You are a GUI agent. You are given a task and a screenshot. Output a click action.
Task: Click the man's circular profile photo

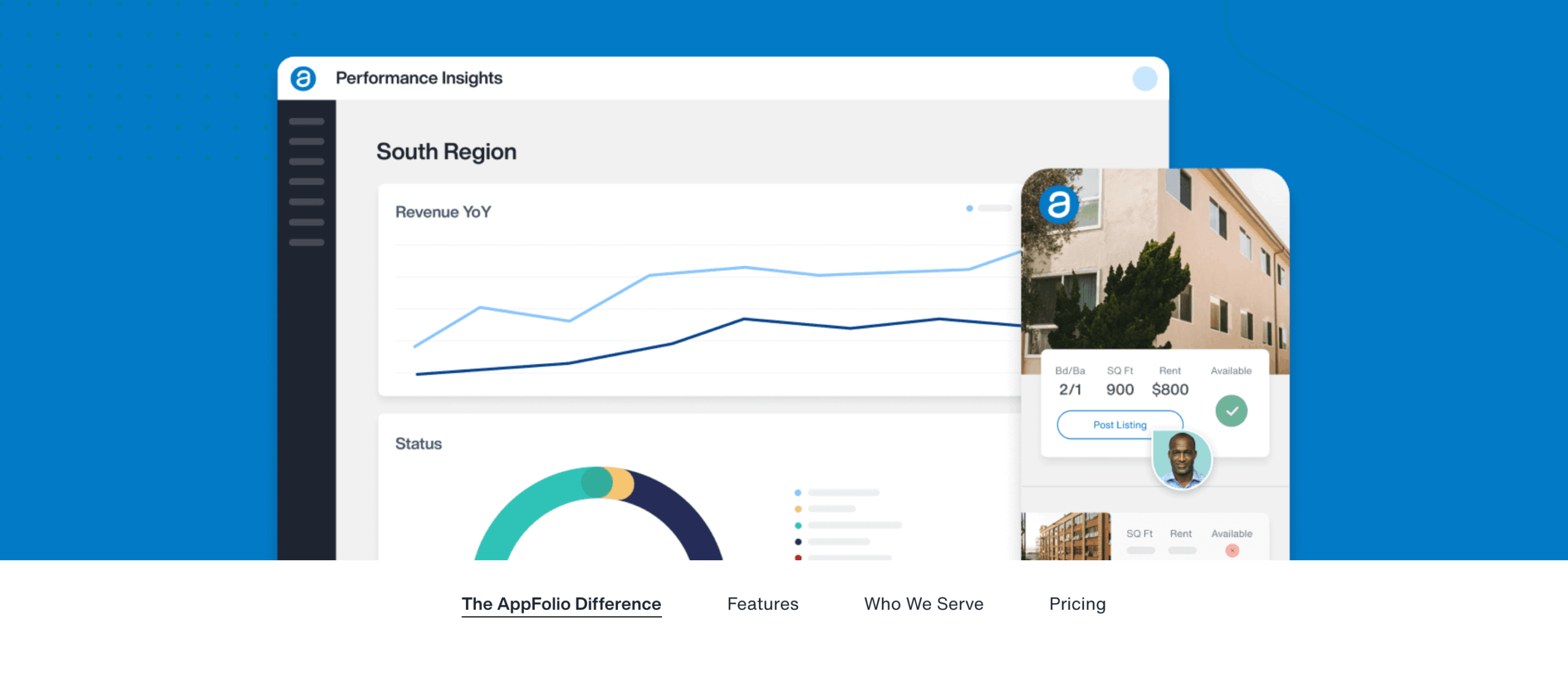[x=1182, y=459]
